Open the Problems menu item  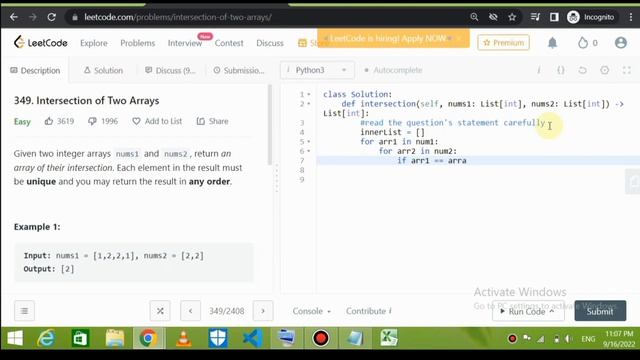pyautogui.click(x=138, y=43)
